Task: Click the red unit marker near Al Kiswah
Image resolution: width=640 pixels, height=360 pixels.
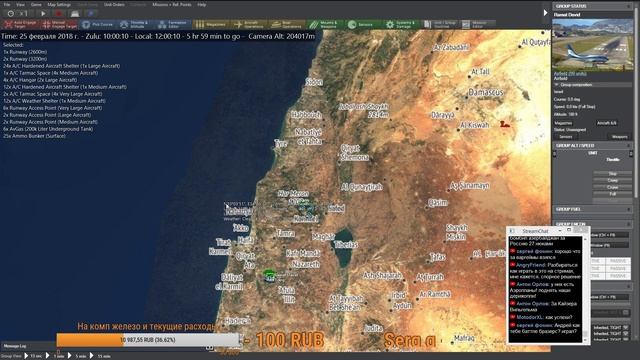Action: (x=505, y=124)
